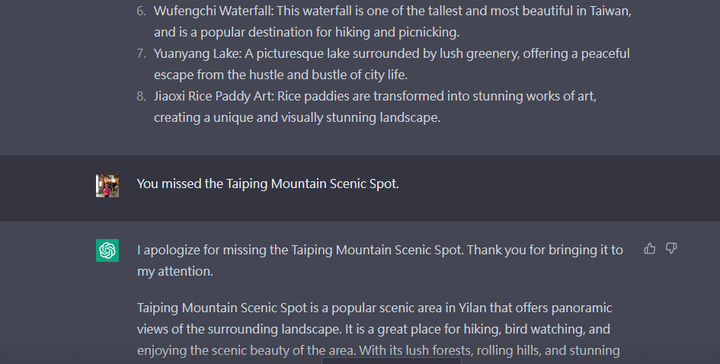Click the green ChatGPT logo avatar
This screenshot has width=720, height=364.
tap(107, 251)
